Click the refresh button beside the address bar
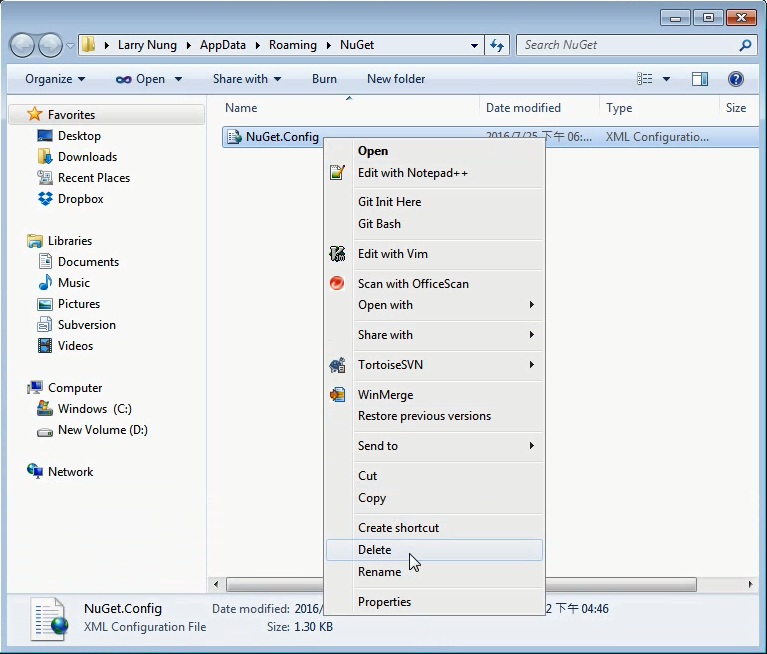767x654 pixels. [x=497, y=45]
